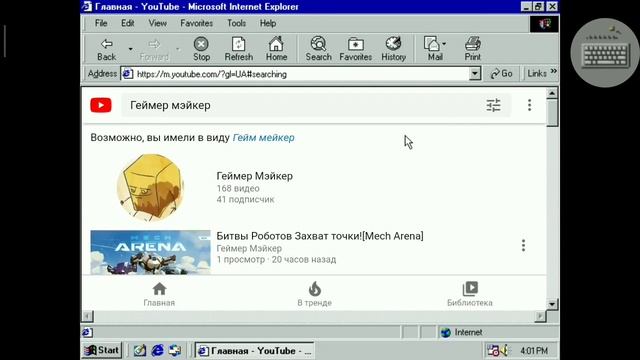Click the quick launch icon right of Internet Explorer
640x360 pixels.
(175, 350)
